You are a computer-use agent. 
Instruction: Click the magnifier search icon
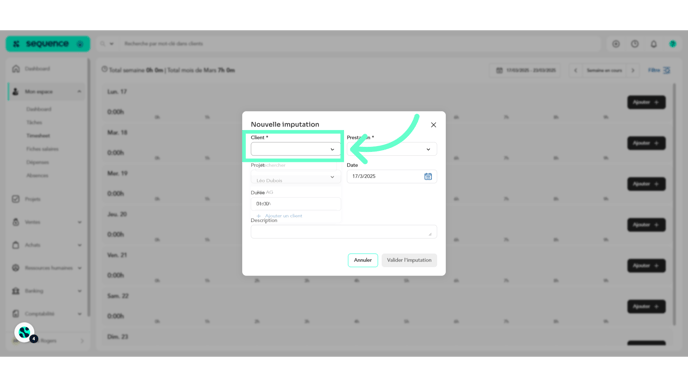103,44
